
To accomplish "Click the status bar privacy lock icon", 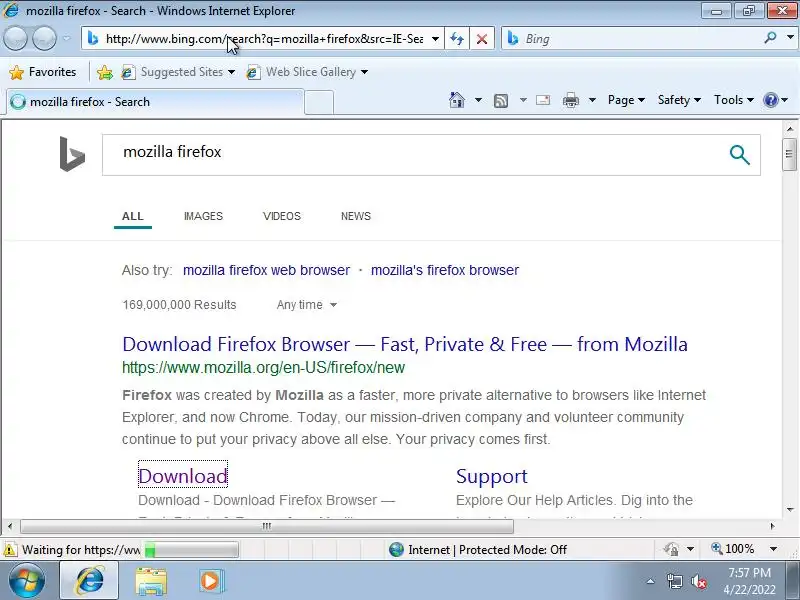I will pos(671,549).
